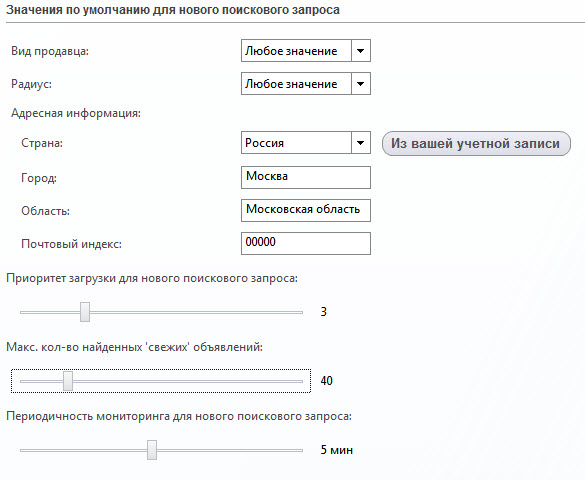Click into the Город field containing Москва
Image resolution: width=585 pixels, height=480 pixels.
(x=306, y=178)
